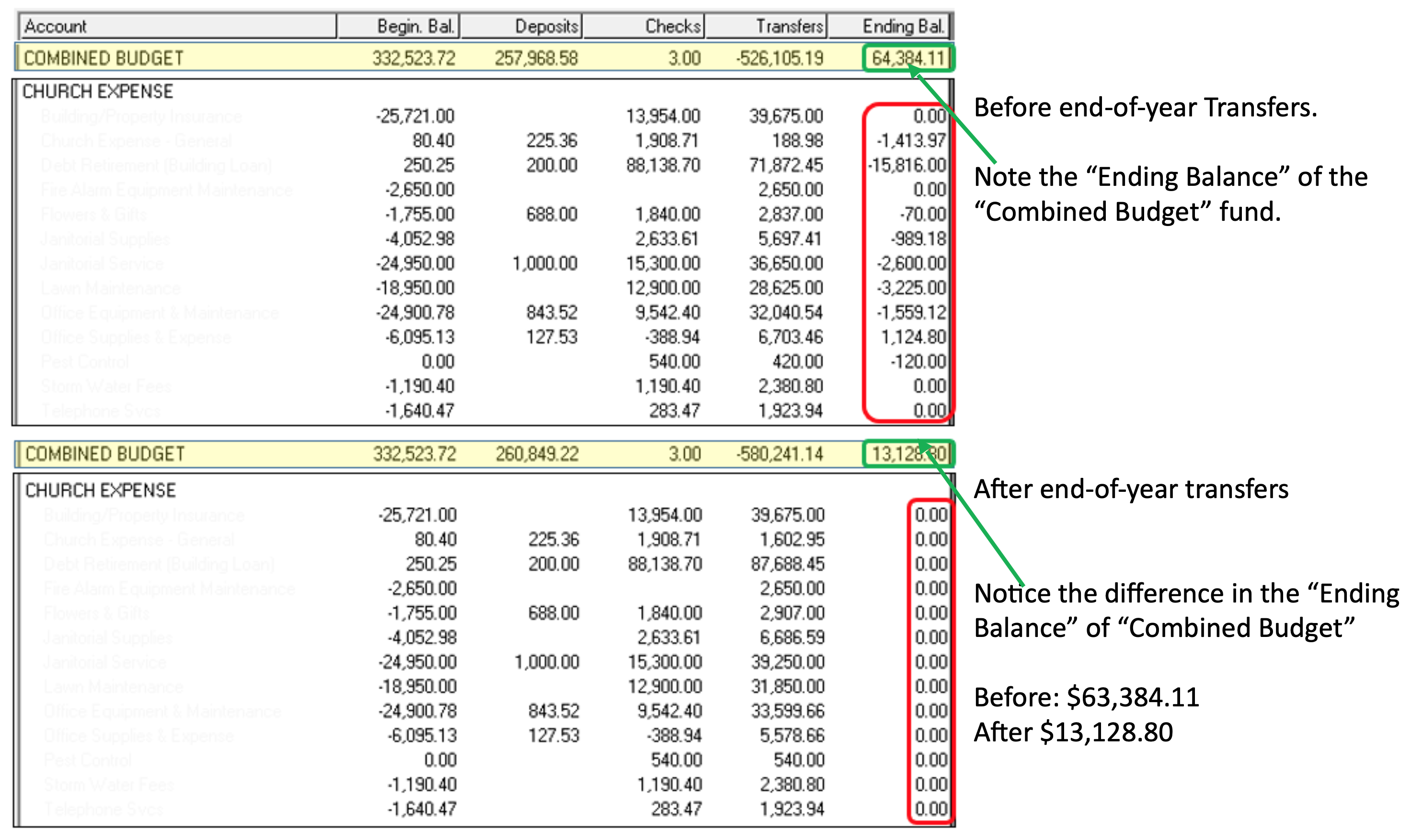Click the 87,688.45 transfers value
1423x840 pixels.
[x=787, y=564]
